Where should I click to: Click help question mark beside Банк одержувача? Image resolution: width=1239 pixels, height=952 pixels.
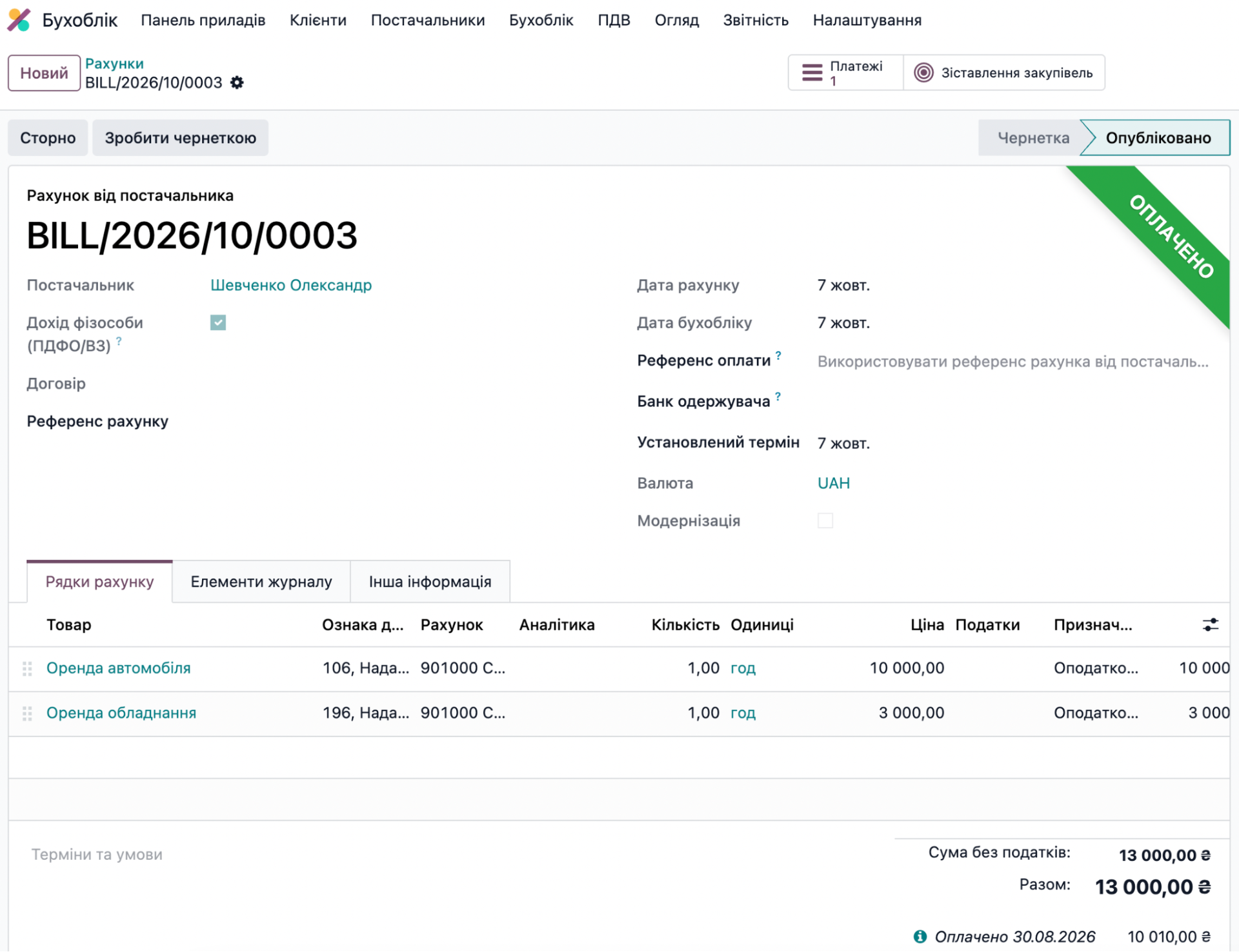[x=778, y=396]
